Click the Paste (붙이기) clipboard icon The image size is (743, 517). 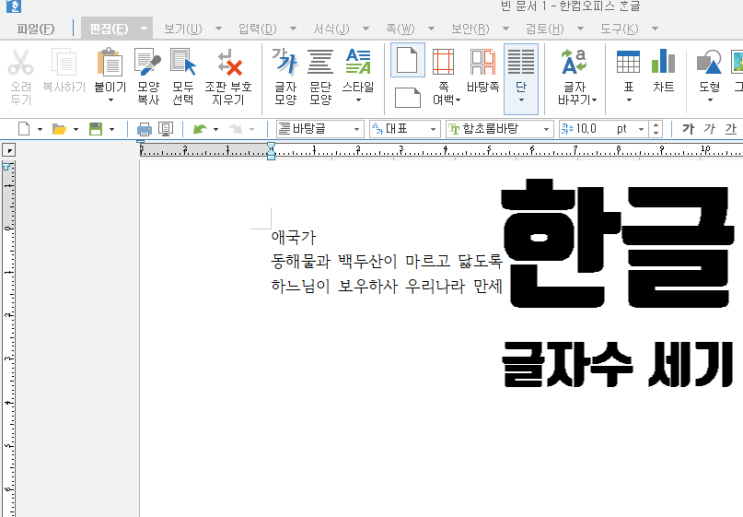[x=110, y=63]
